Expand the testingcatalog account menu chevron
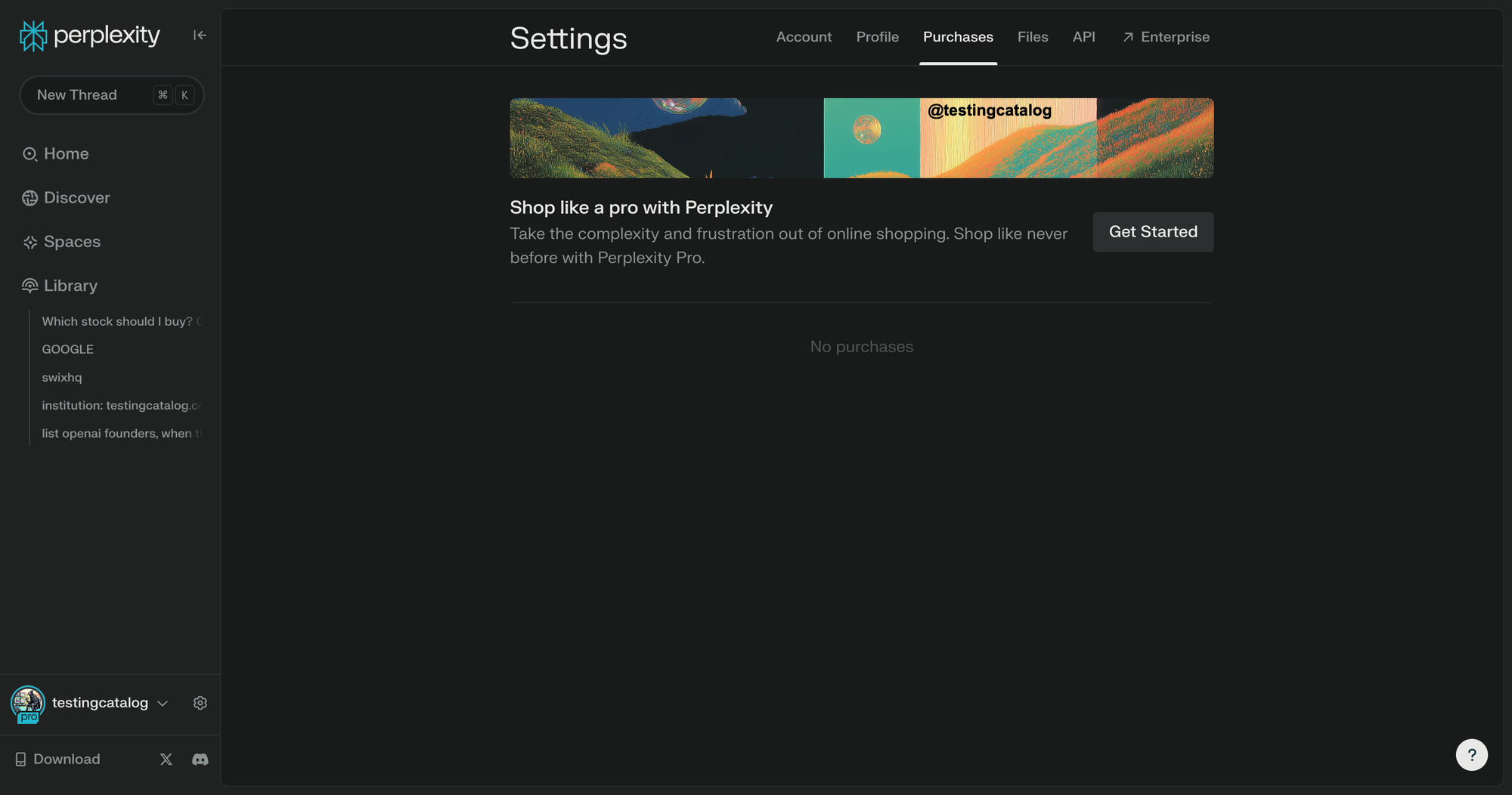The width and height of the screenshot is (1512, 795). [x=163, y=704]
